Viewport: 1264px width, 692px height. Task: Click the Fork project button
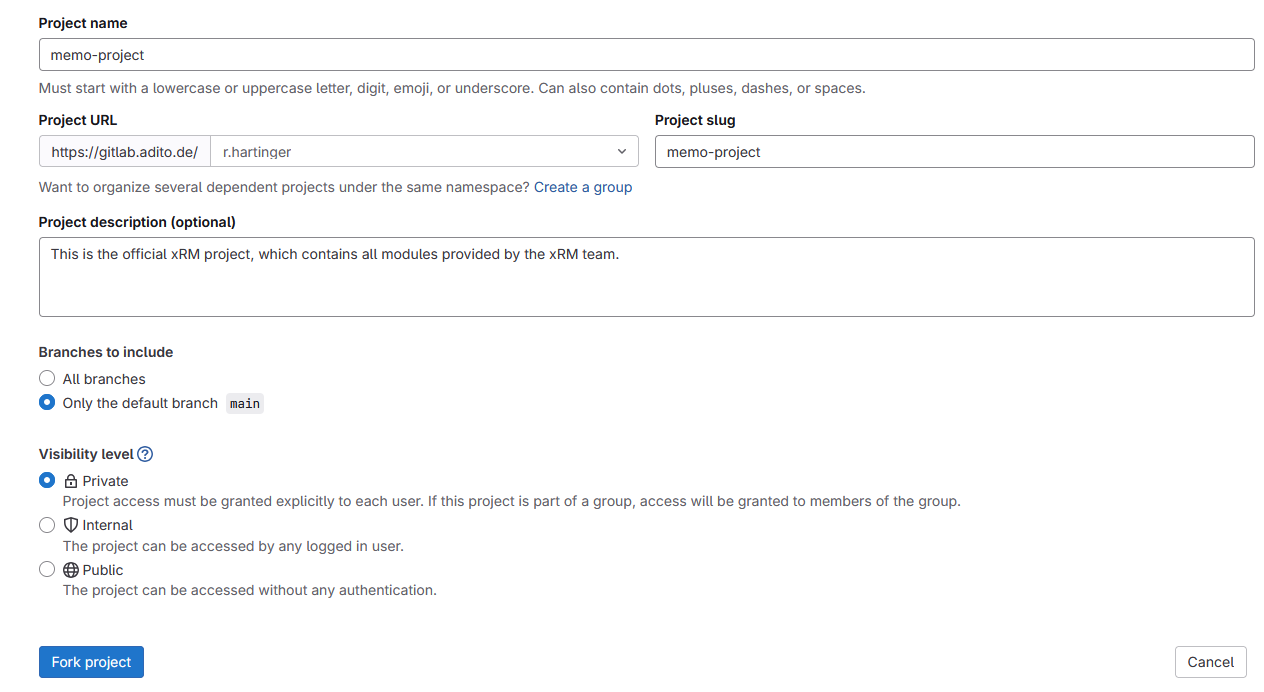pos(91,661)
